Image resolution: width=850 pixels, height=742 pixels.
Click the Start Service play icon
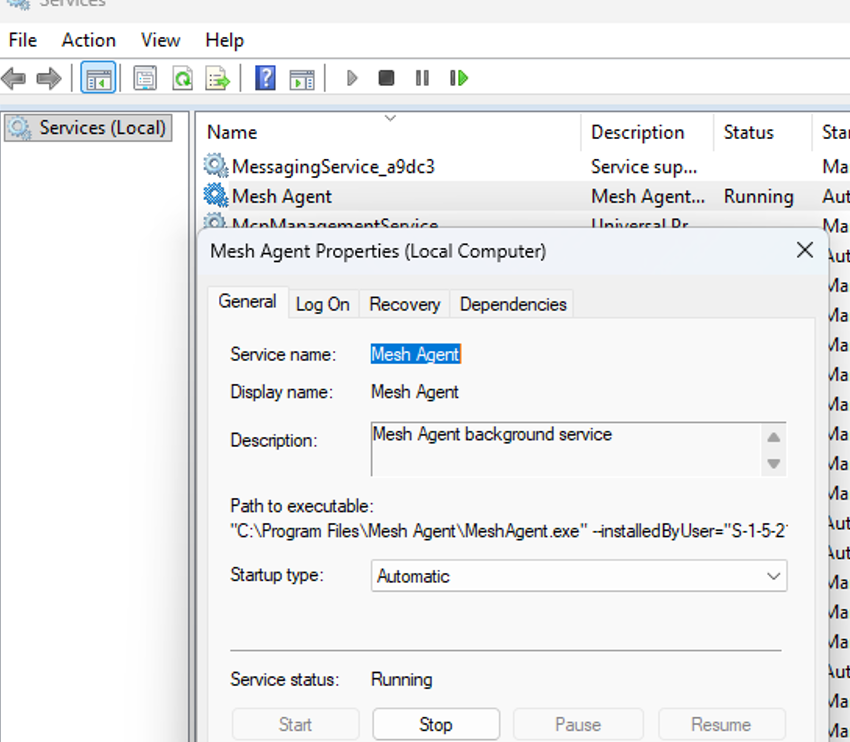[352, 79]
